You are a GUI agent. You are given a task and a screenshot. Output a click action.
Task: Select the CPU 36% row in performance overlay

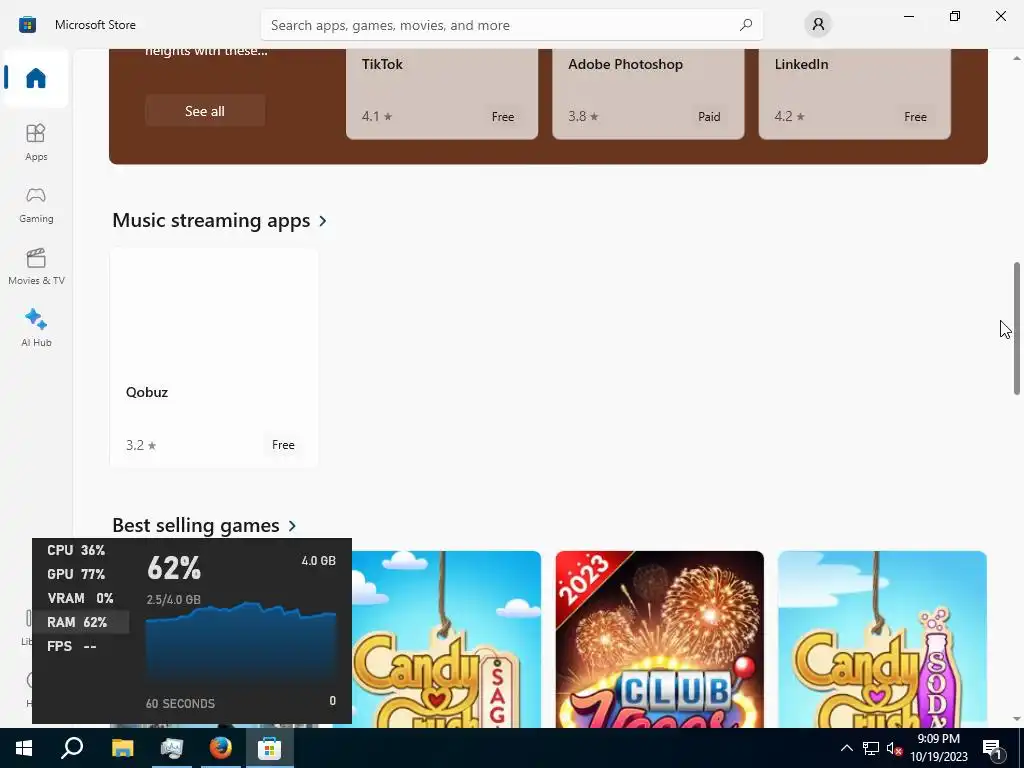coord(81,551)
